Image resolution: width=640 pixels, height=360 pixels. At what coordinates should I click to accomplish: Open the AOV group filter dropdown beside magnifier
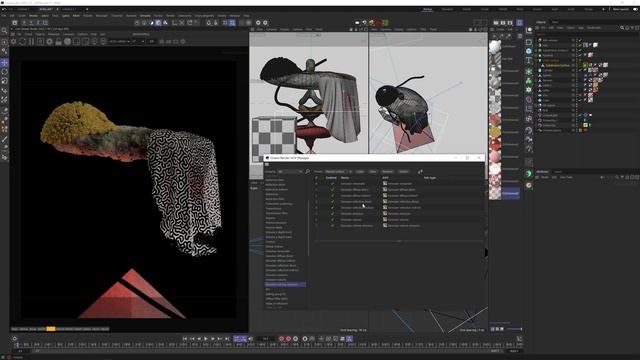pyautogui.click(x=290, y=172)
